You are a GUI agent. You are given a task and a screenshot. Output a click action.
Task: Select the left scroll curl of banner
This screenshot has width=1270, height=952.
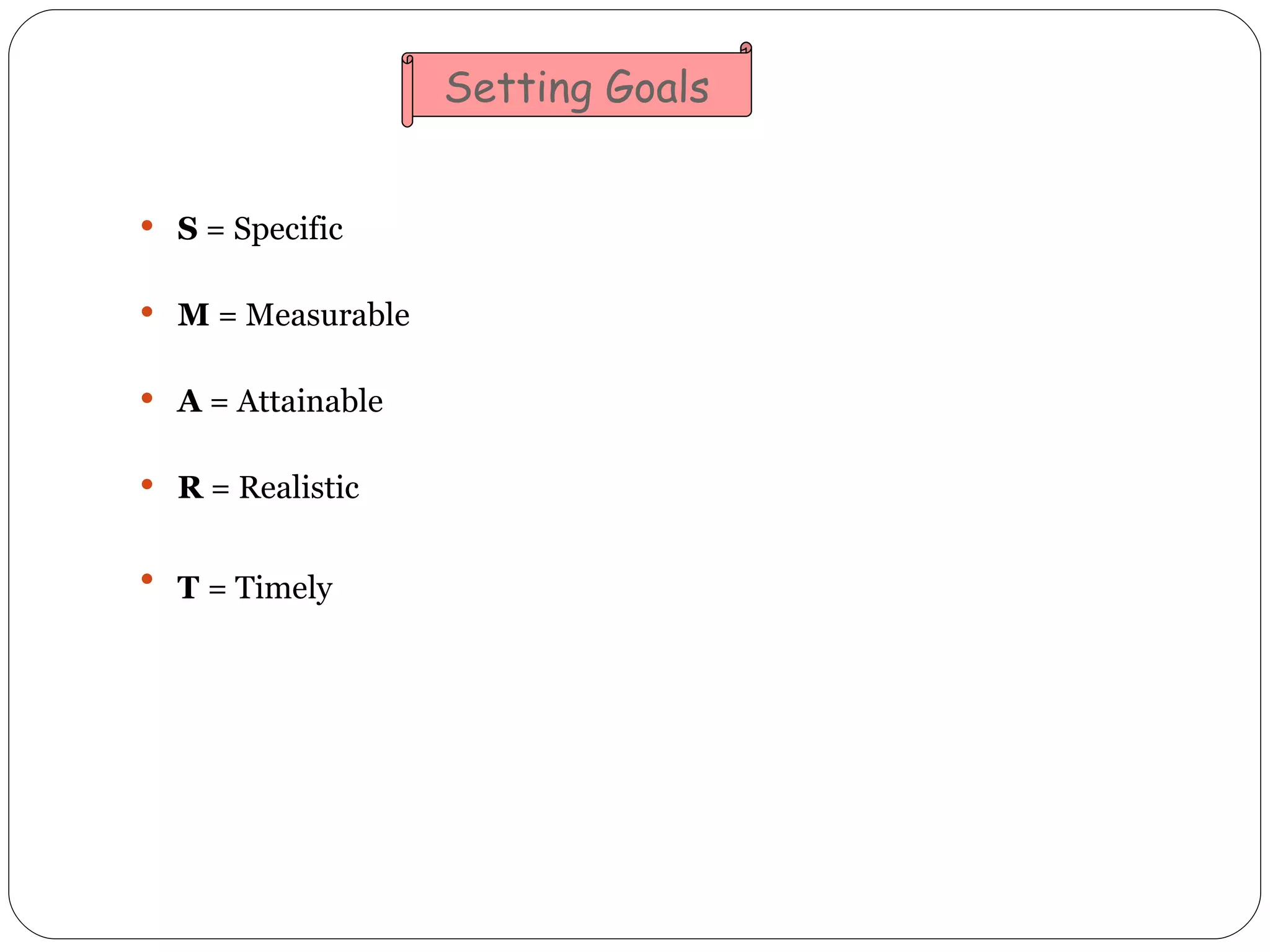pos(407,90)
